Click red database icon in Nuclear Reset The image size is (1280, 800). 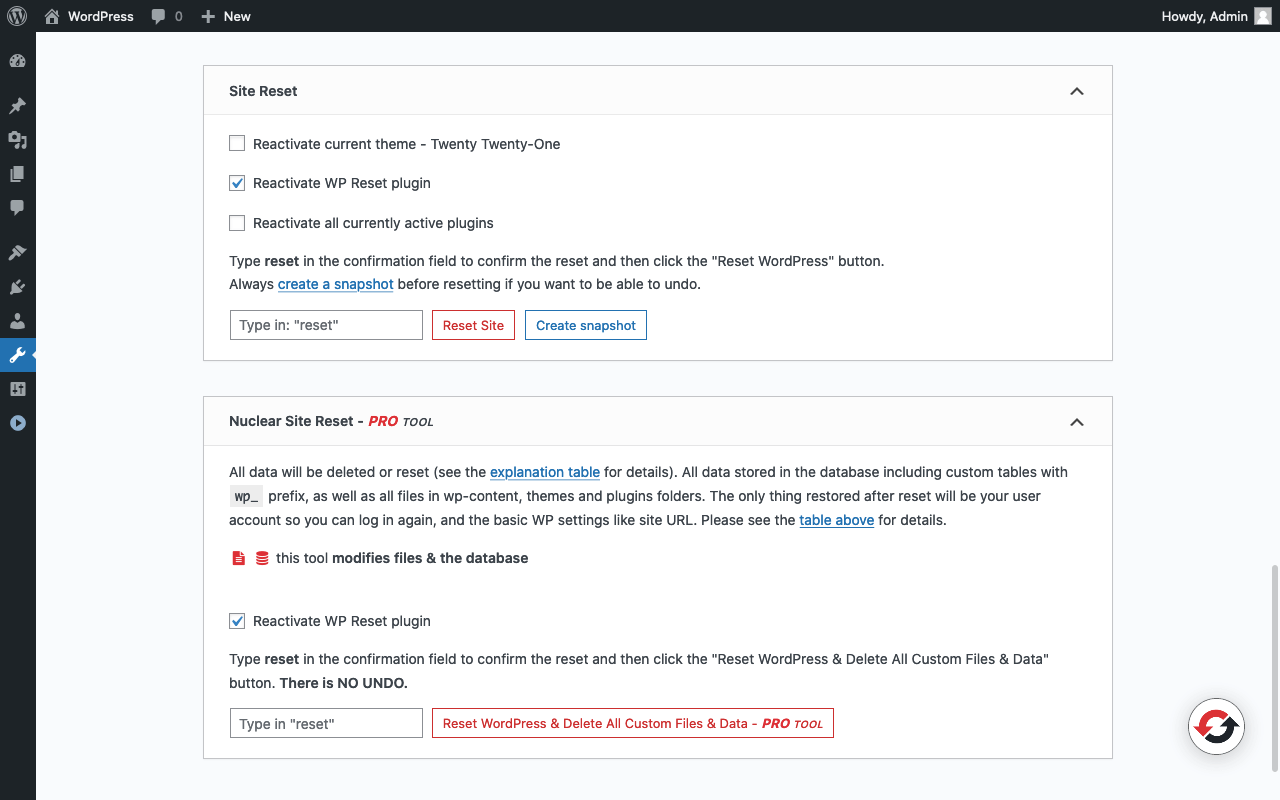(x=262, y=558)
